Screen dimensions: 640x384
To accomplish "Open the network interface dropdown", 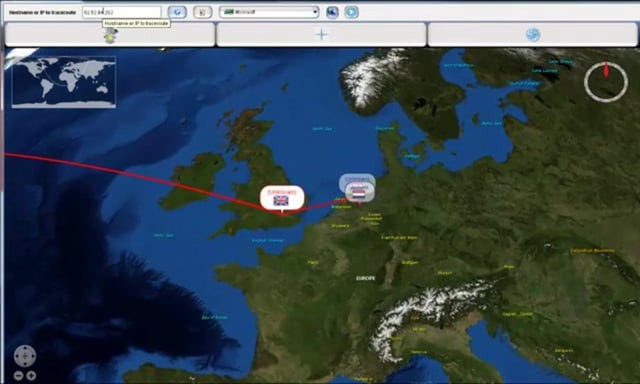I will point(269,12).
